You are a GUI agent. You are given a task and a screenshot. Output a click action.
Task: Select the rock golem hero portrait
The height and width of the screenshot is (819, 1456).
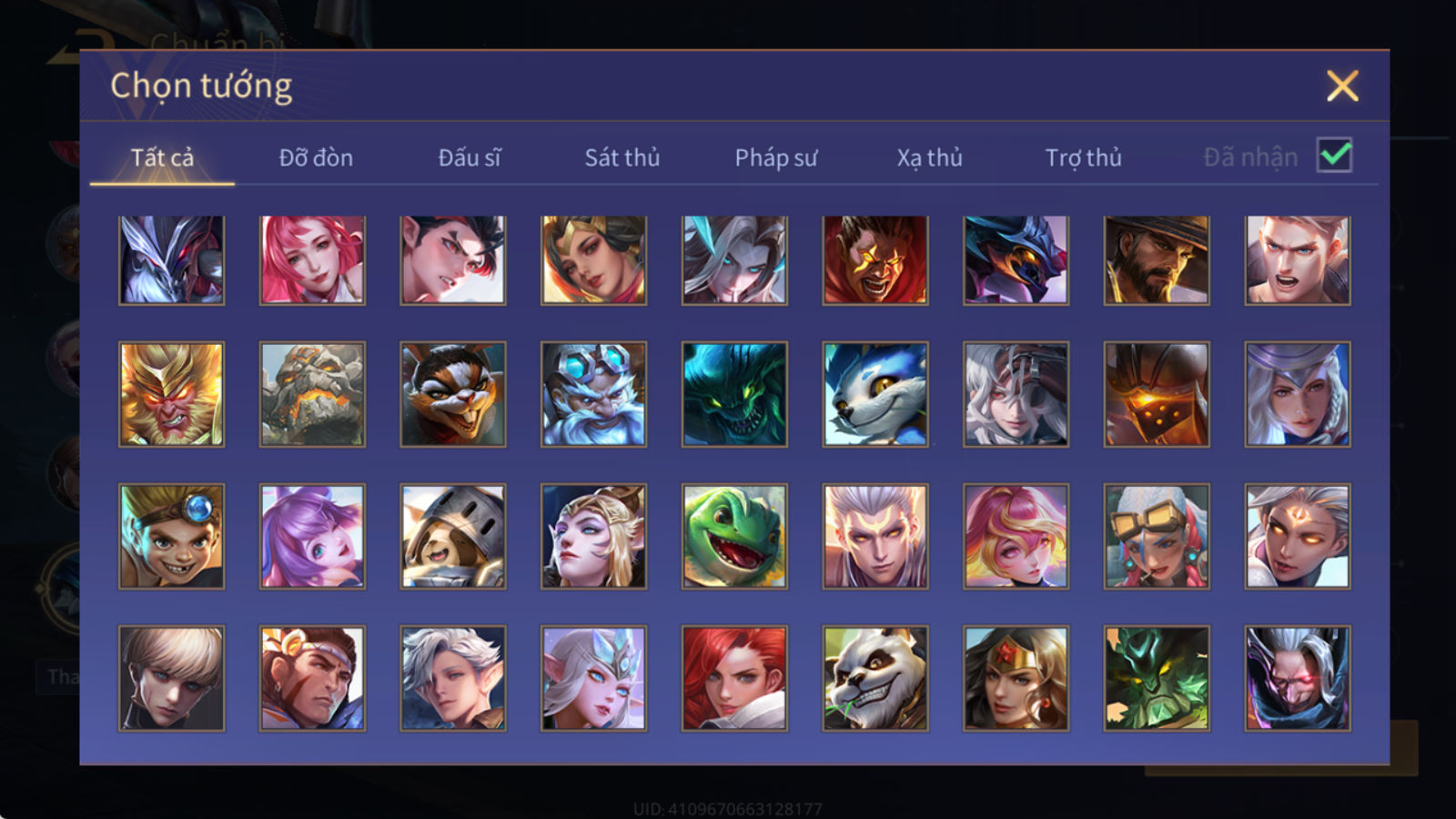pos(312,394)
